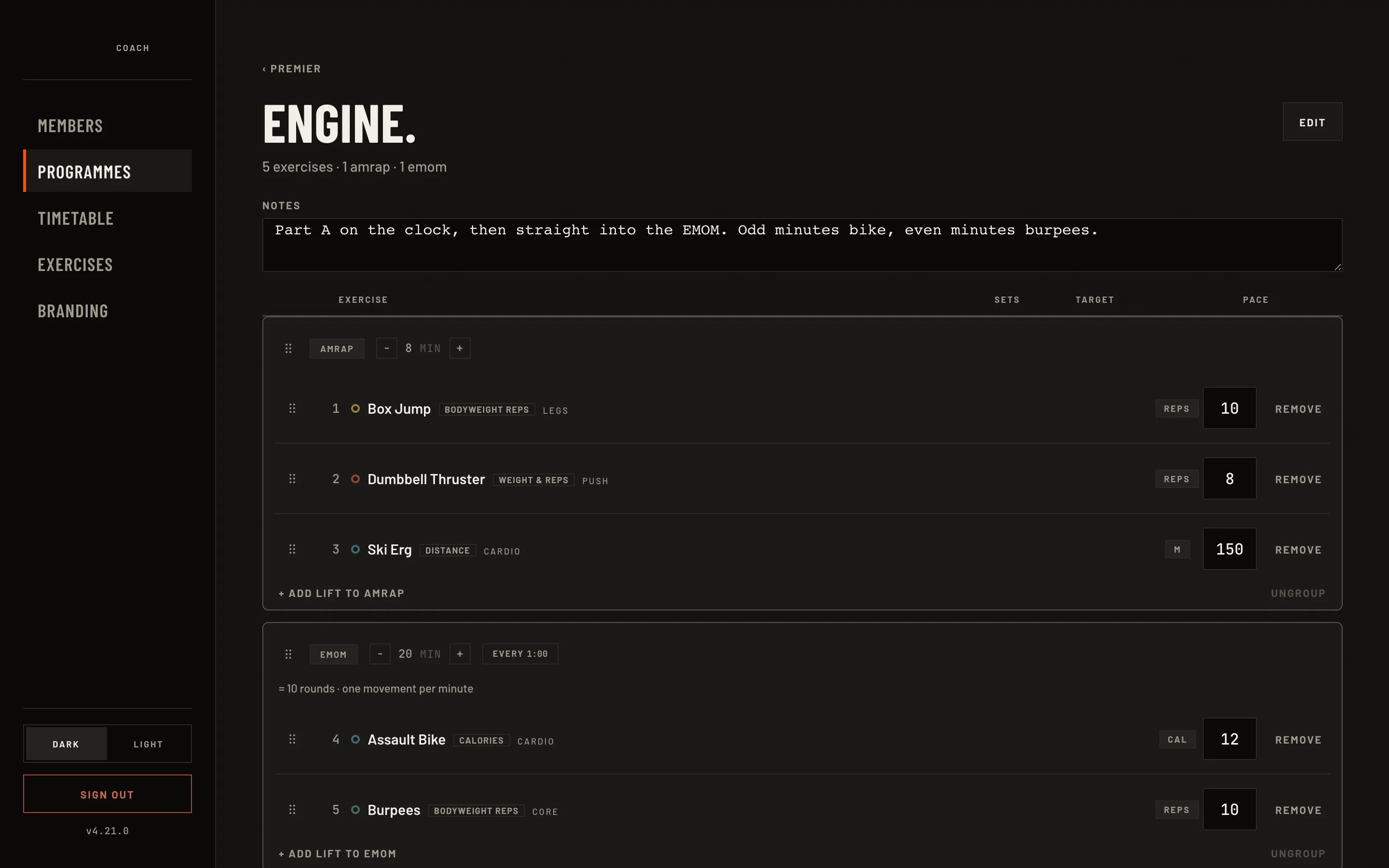Change the Ski Erg M unit
Screen dimensions: 1389x868
click(1177, 549)
